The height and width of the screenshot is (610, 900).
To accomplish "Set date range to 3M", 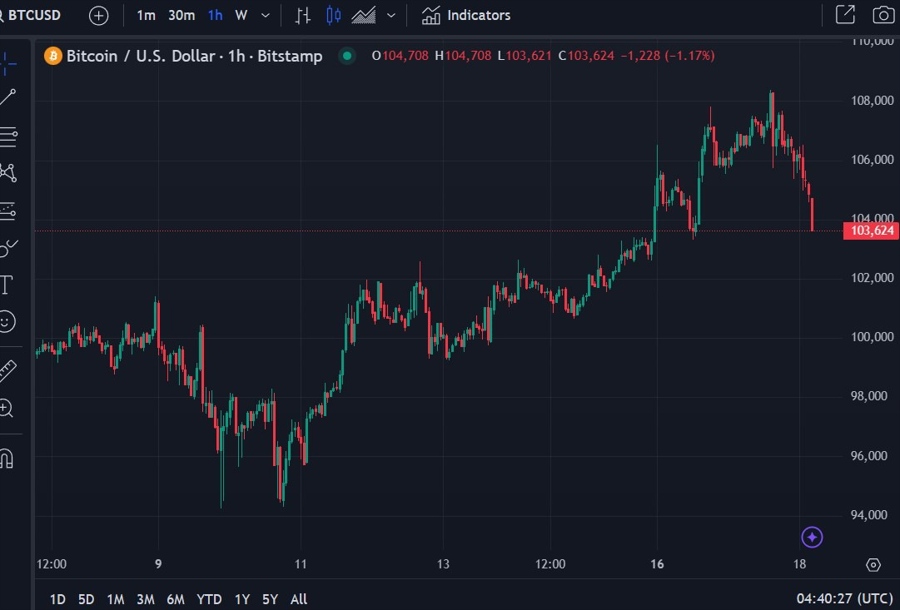I will tap(145, 599).
